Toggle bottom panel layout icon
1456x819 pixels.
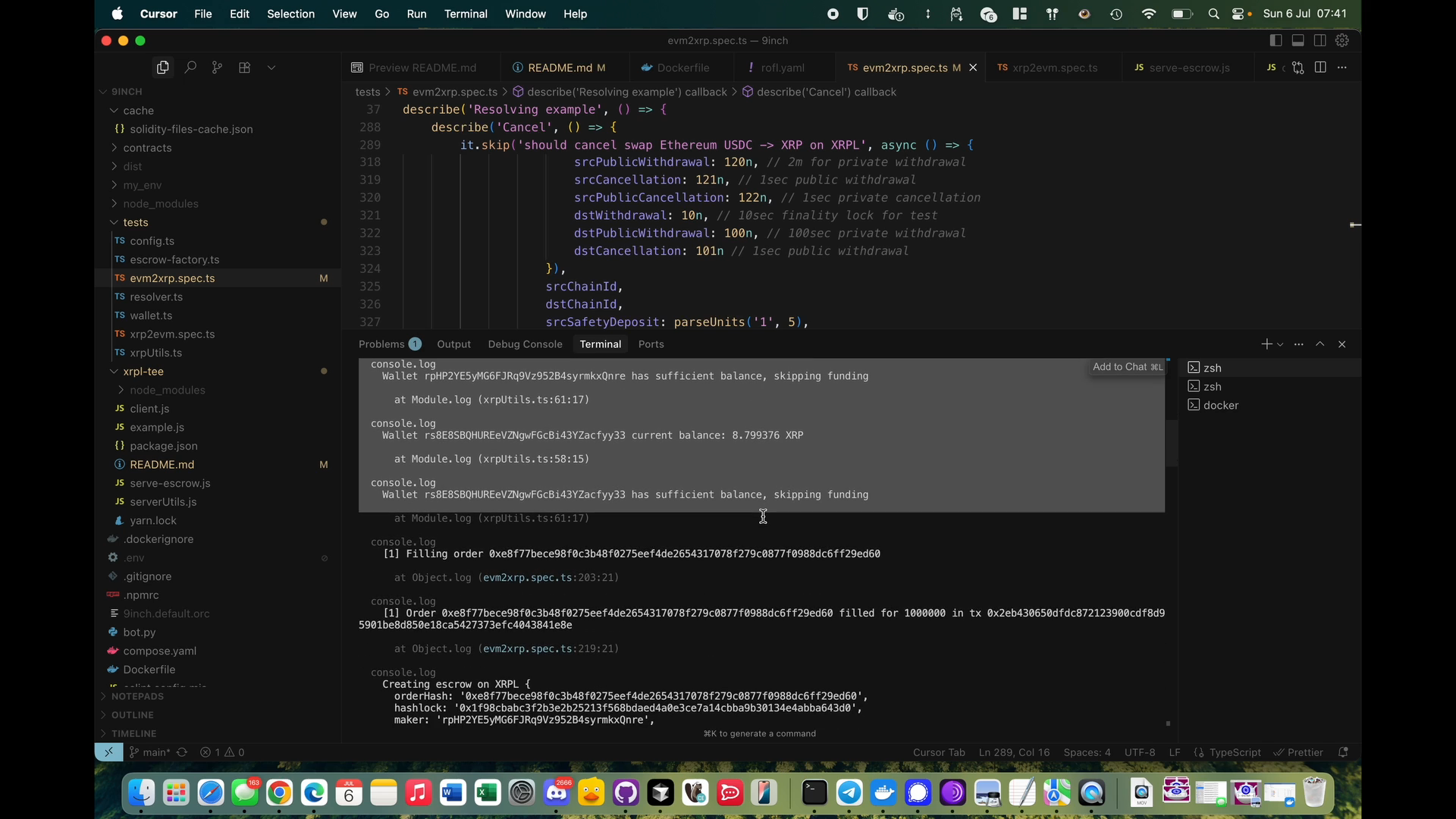click(x=1298, y=40)
